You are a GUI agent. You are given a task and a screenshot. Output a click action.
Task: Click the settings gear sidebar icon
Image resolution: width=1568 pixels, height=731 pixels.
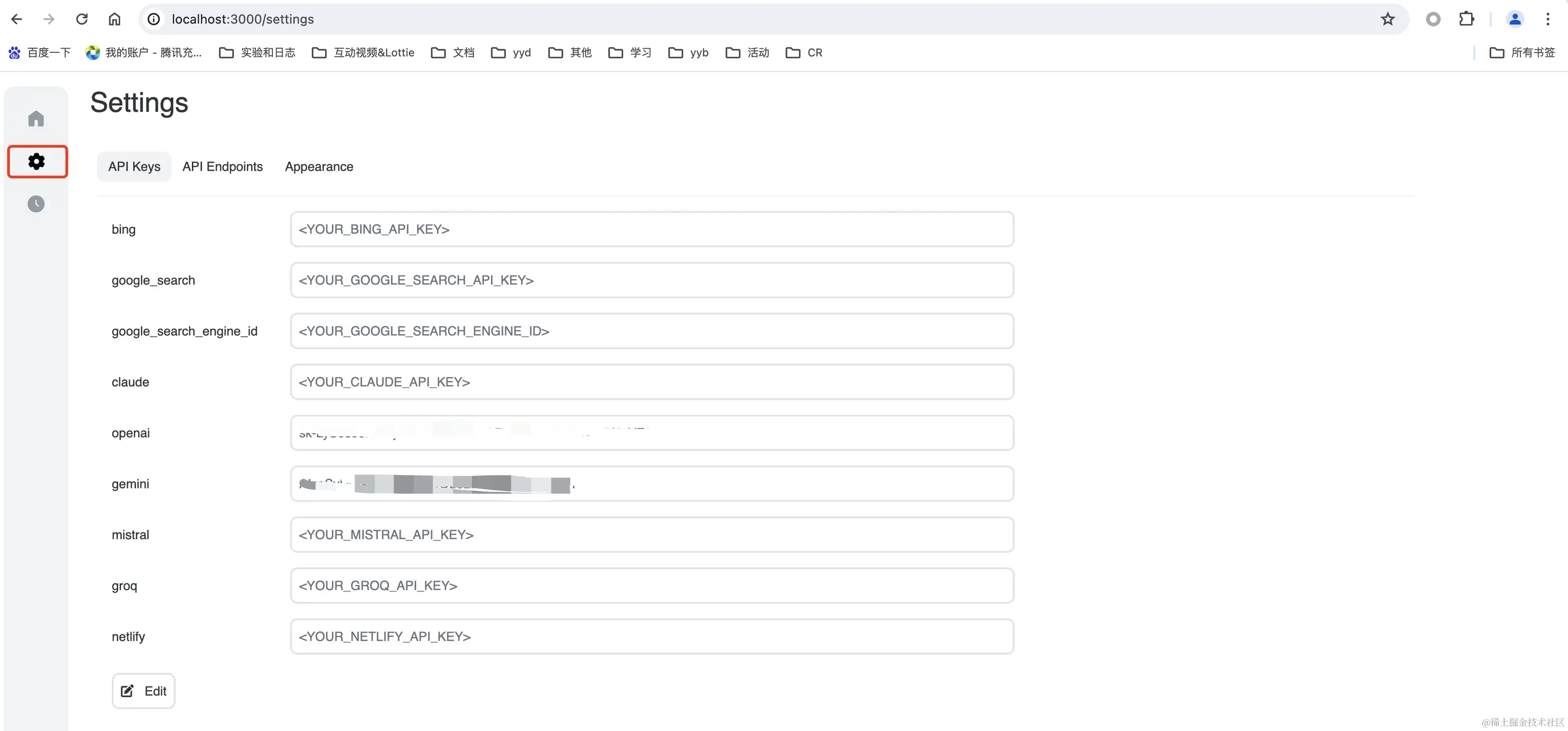click(x=36, y=161)
